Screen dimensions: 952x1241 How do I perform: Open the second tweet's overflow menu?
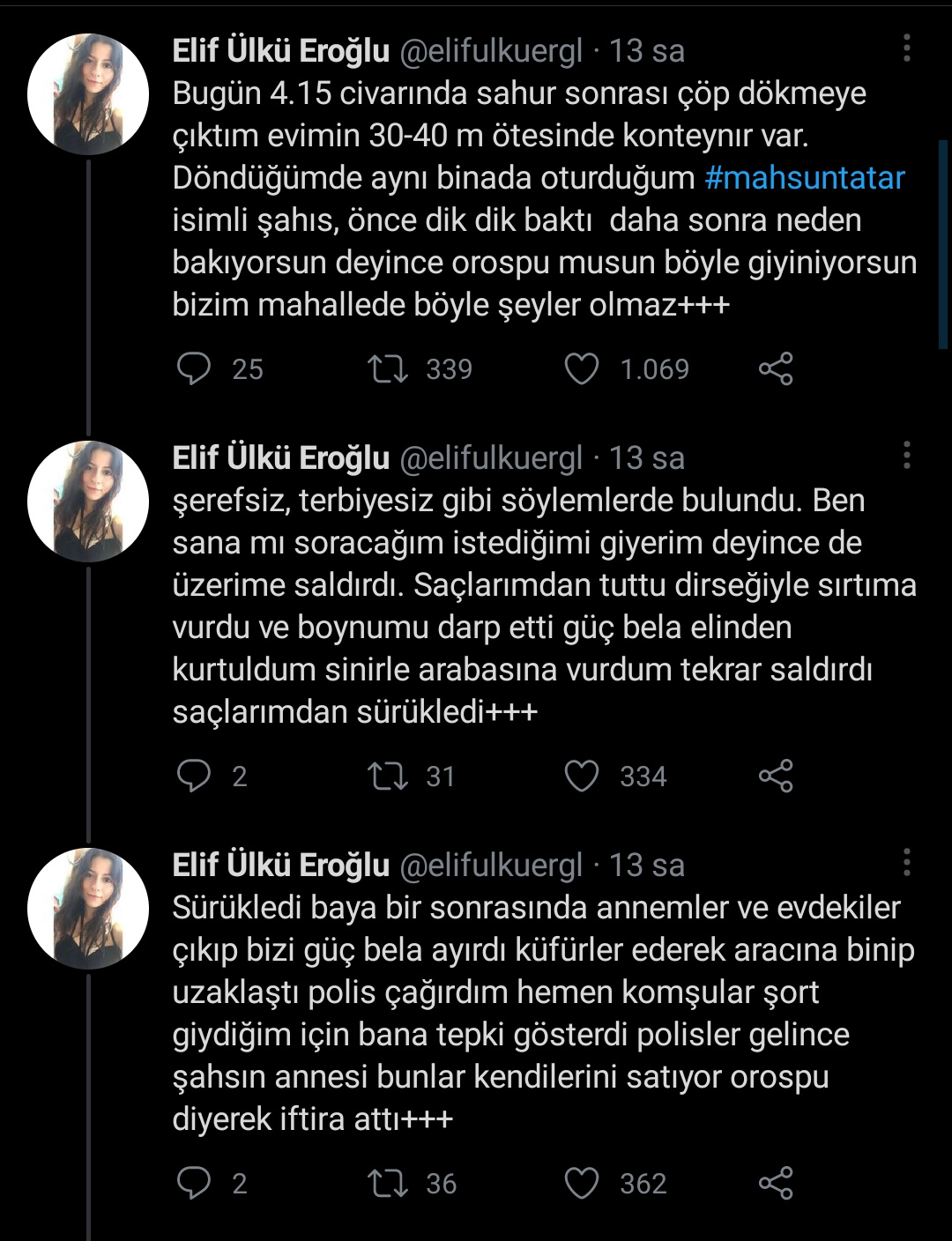(x=906, y=457)
